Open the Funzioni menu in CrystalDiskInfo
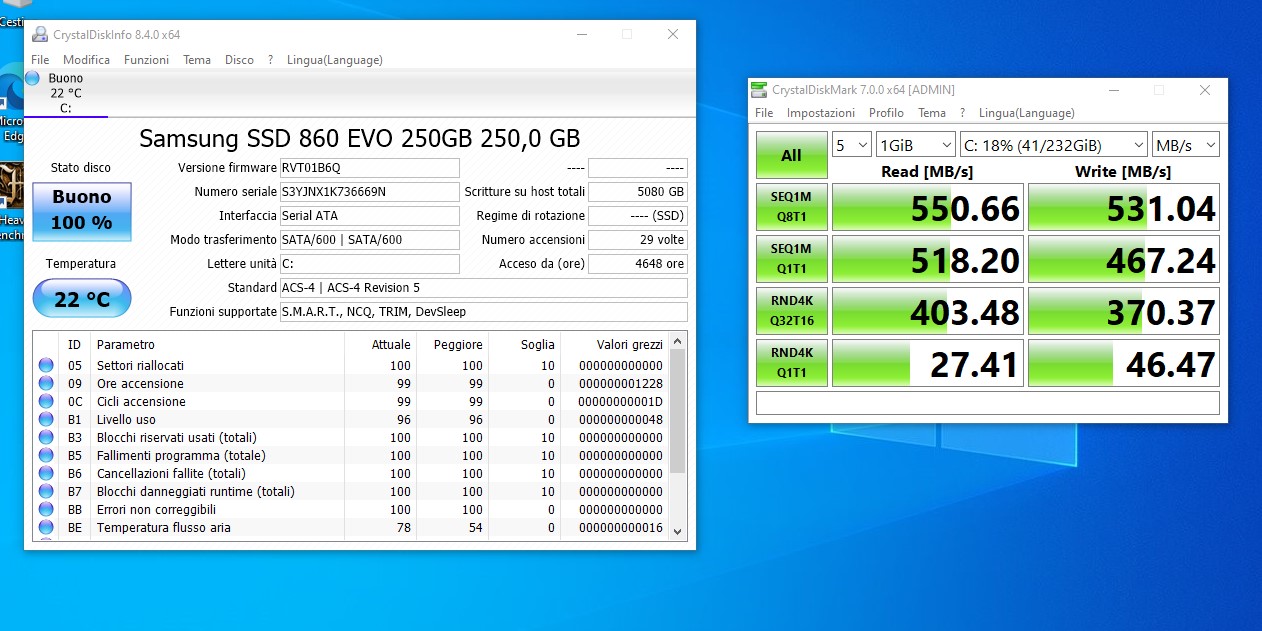 pos(146,60)
